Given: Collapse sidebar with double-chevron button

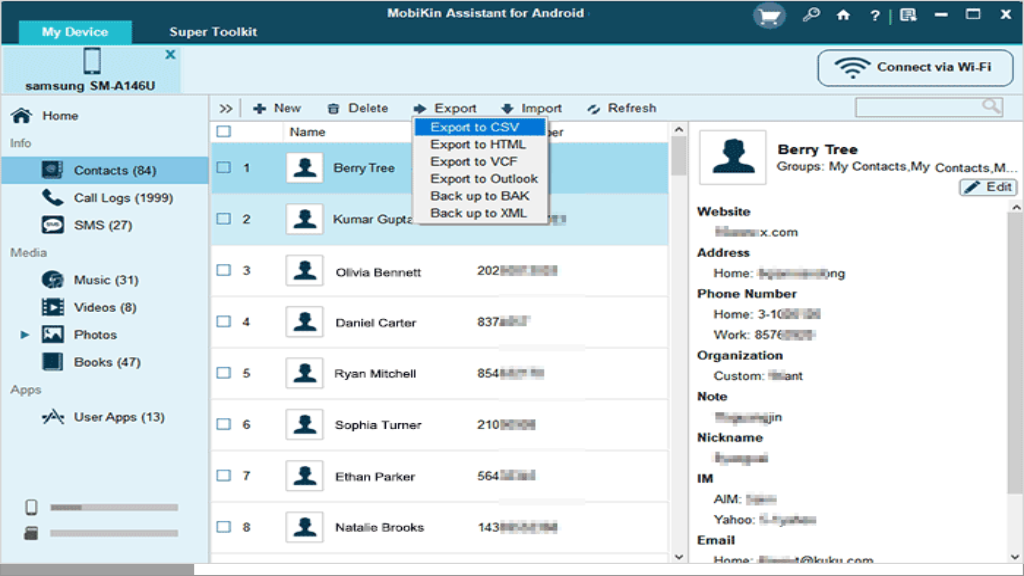Looking at the screenshot, I should pos(225,108).
